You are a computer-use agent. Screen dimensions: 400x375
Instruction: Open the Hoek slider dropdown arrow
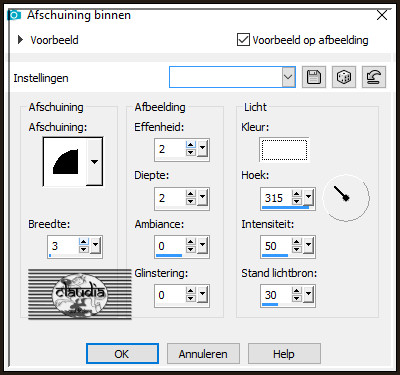[x=308, y=197]
